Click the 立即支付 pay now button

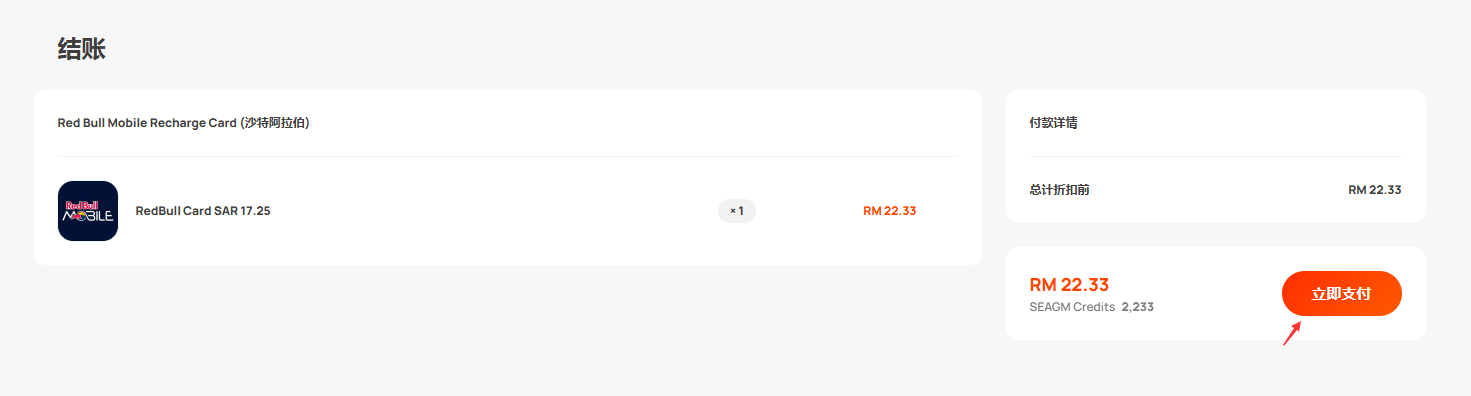(x=1341, y=294)
